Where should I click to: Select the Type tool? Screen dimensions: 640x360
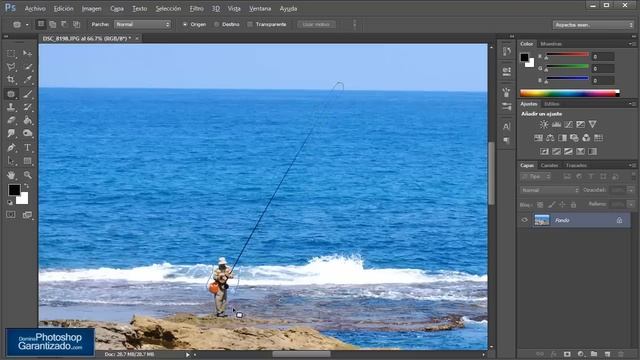coord(27,147)
